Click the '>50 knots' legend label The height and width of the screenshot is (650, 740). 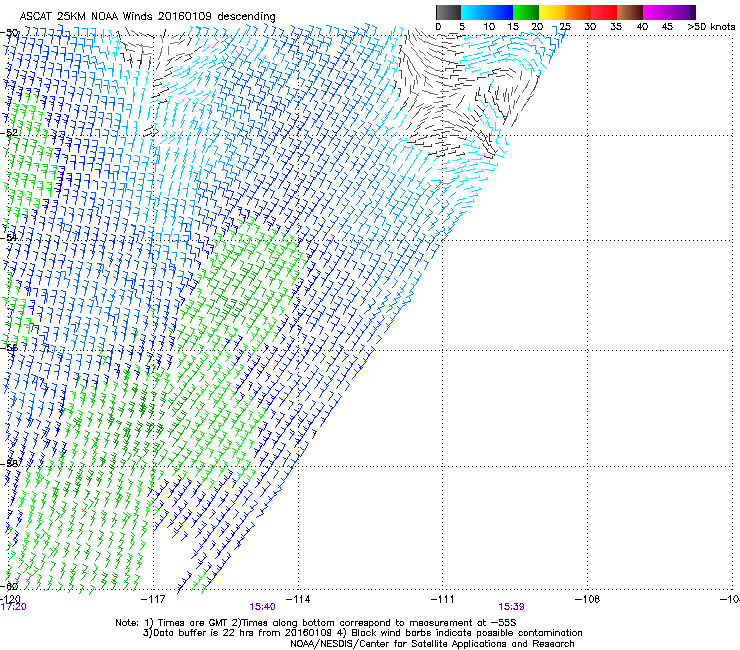click(x=711, y=27)
